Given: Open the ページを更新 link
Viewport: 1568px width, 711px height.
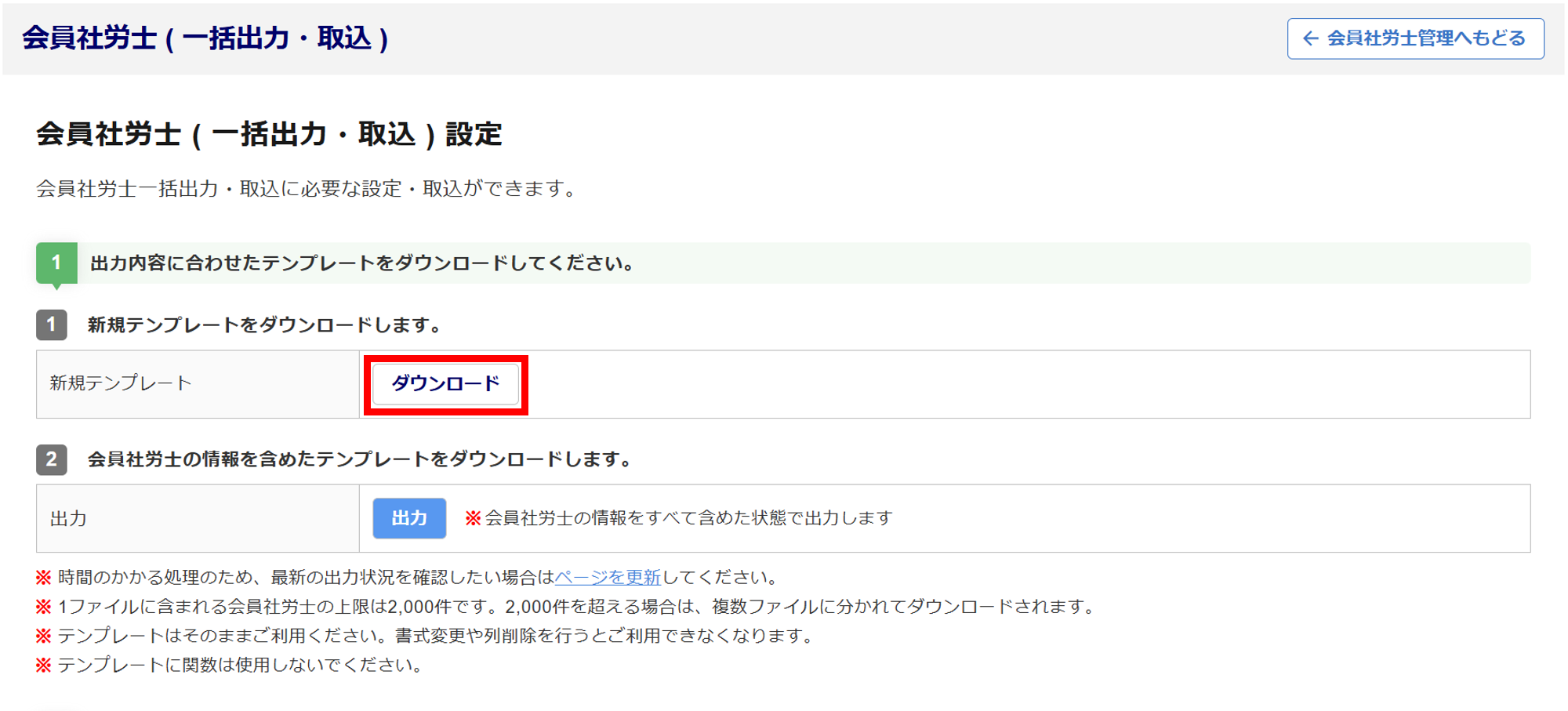Looking at the screenshot, I should point(608,578).
